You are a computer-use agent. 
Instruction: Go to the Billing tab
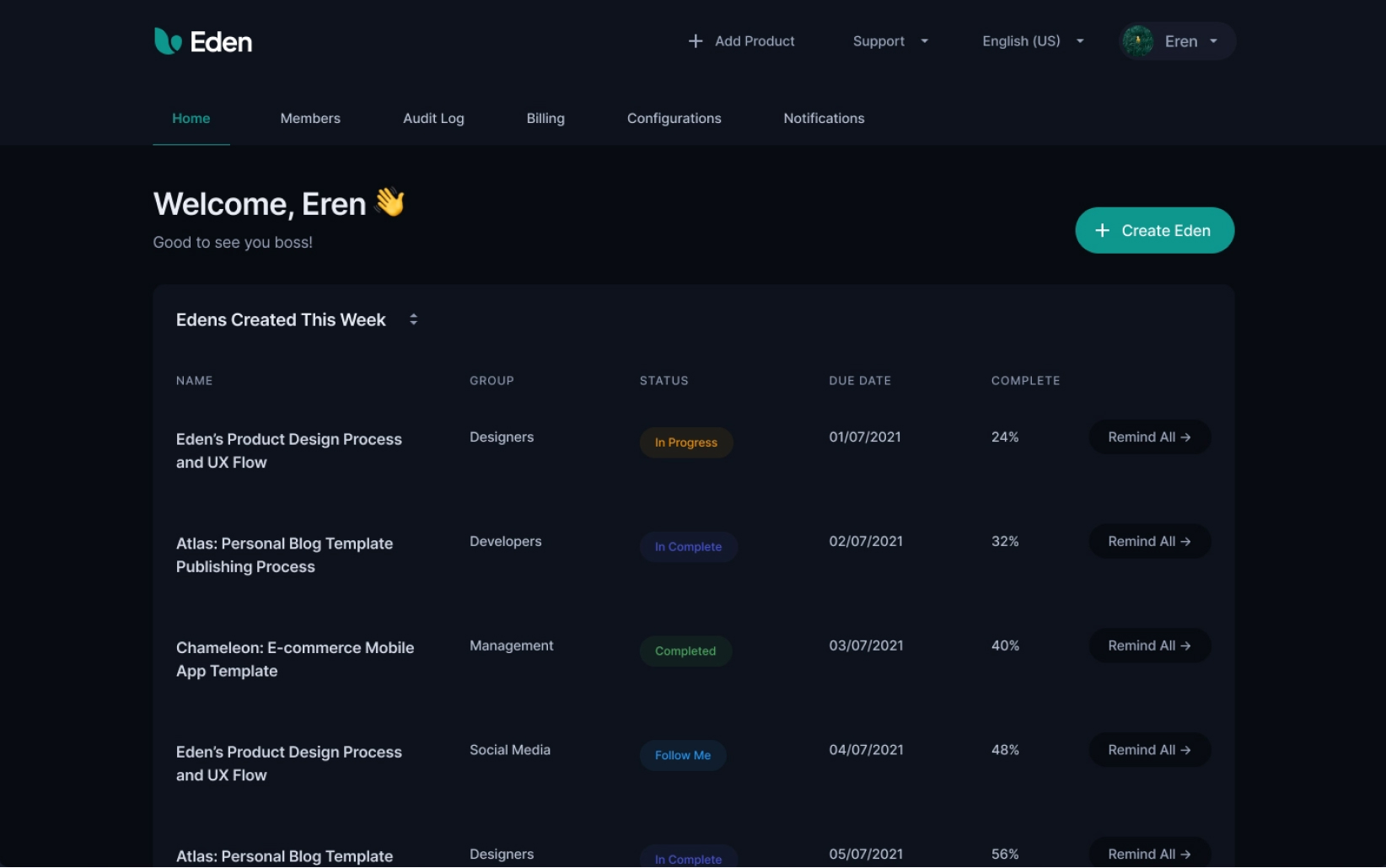click(545, 119)
